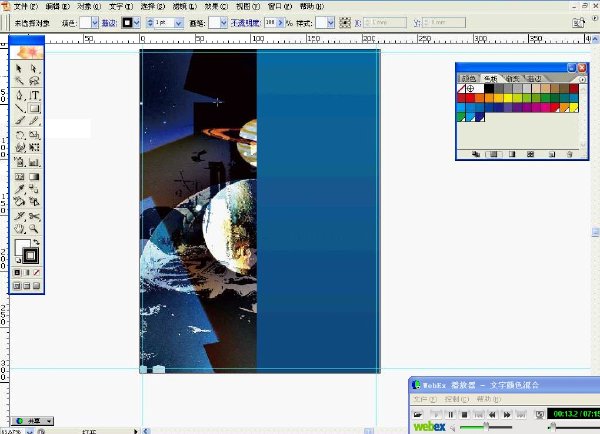Image resolution: width=600 pixels, height=434 pixels.
Task: Pick the yellow swatch in swatches panel
Action: tap(508, 98)
